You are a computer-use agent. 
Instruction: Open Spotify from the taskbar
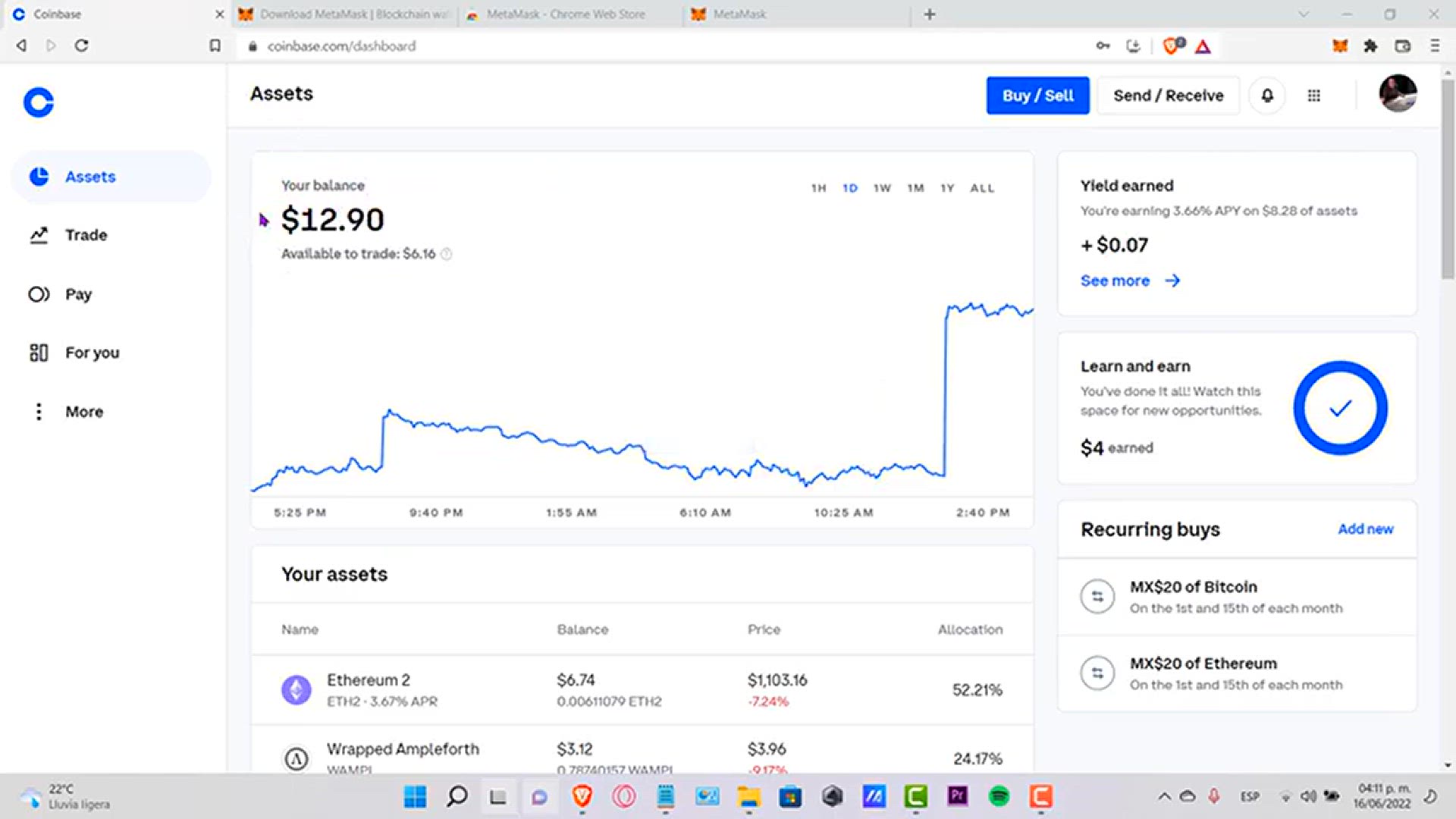click(999, 796)
